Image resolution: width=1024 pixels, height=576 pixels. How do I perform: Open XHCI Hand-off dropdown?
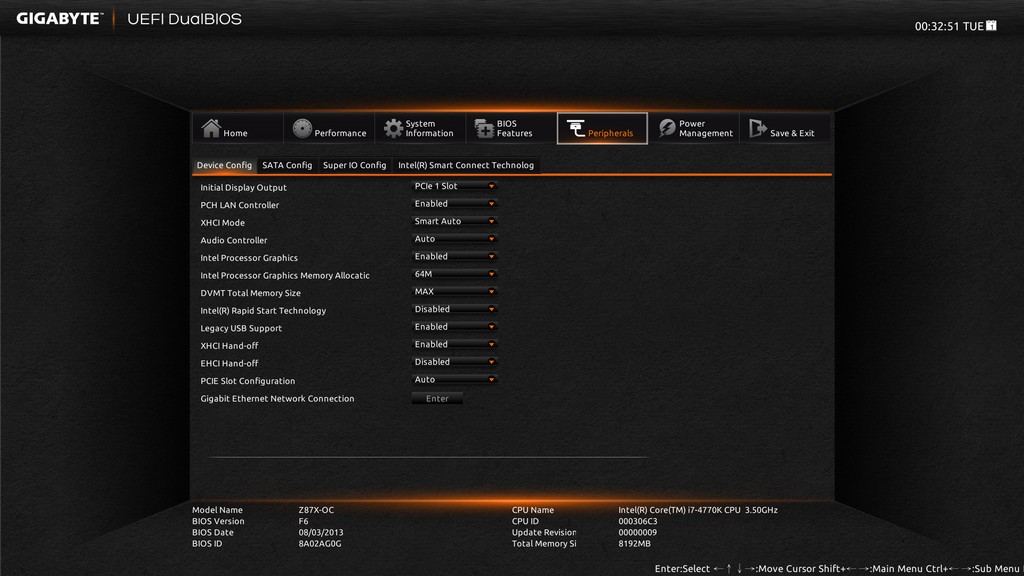pos(455,345)
